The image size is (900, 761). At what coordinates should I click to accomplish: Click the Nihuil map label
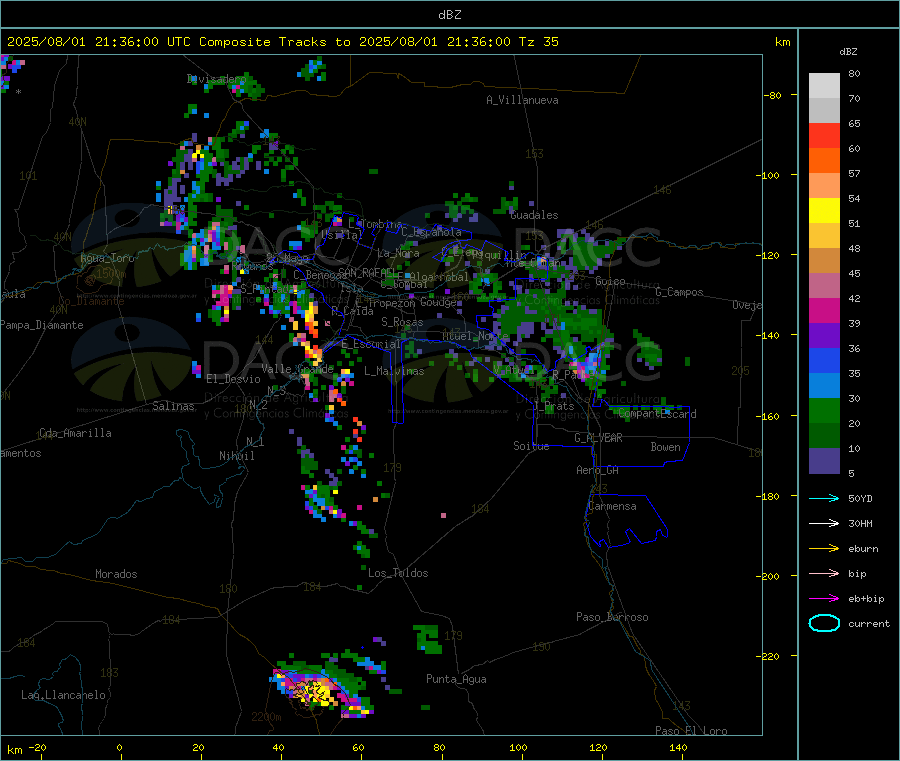(x=237, y=456)
